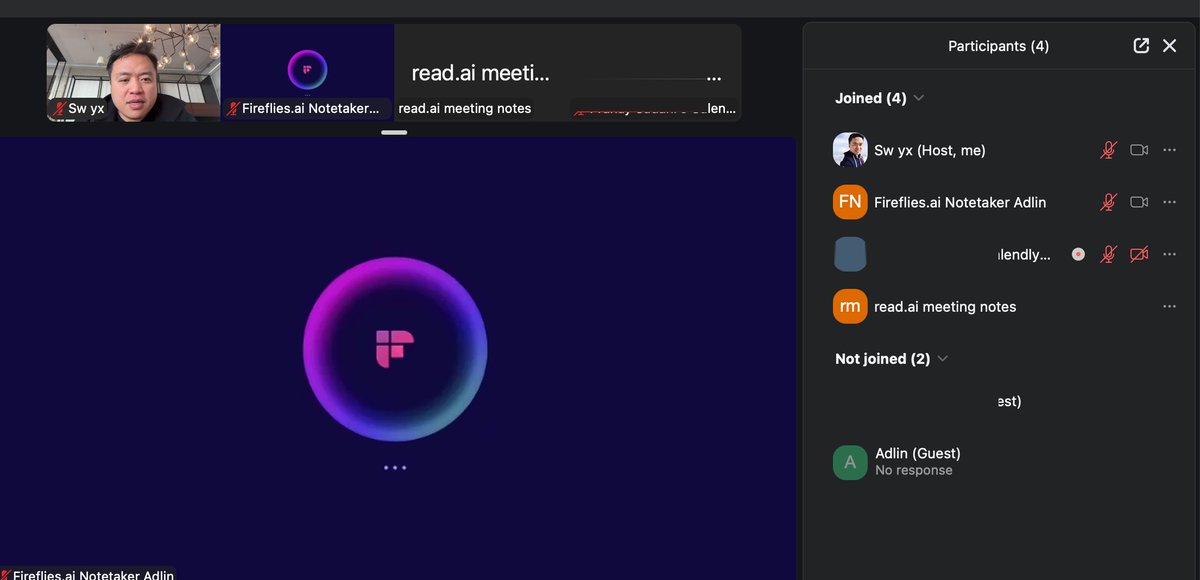This screenshot has height=580, width=1200.
Task: Open more options in the 'lendly...' participant row
Action: pos(1170,254)
